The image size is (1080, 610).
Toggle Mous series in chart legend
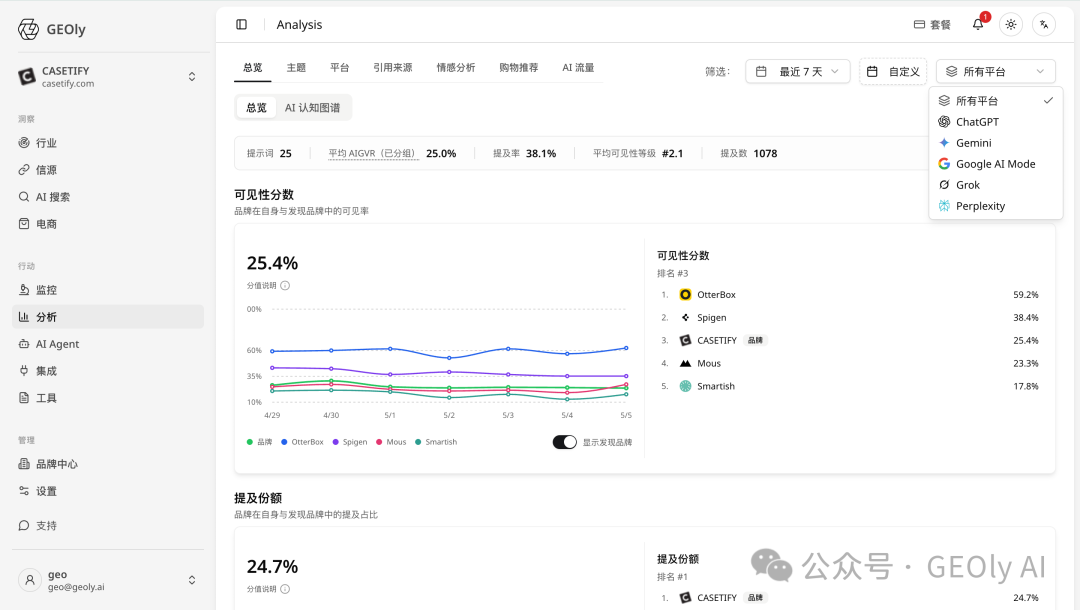391,442
